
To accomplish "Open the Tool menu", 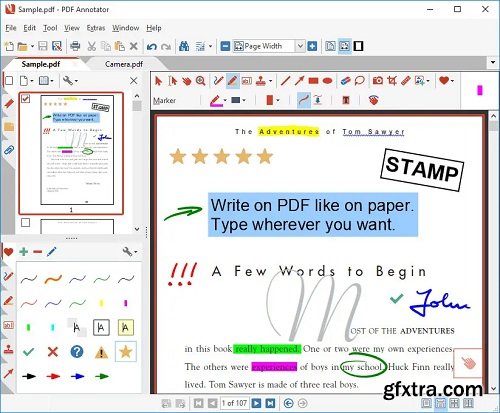I will click(50, 28).
